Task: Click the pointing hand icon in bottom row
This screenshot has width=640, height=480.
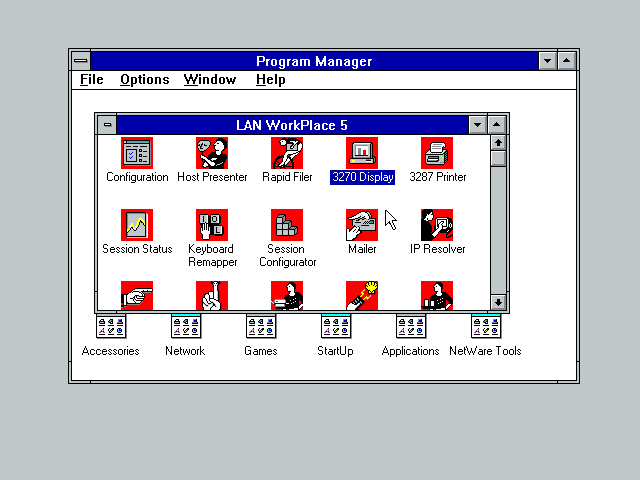Action: tap(137, 296)
